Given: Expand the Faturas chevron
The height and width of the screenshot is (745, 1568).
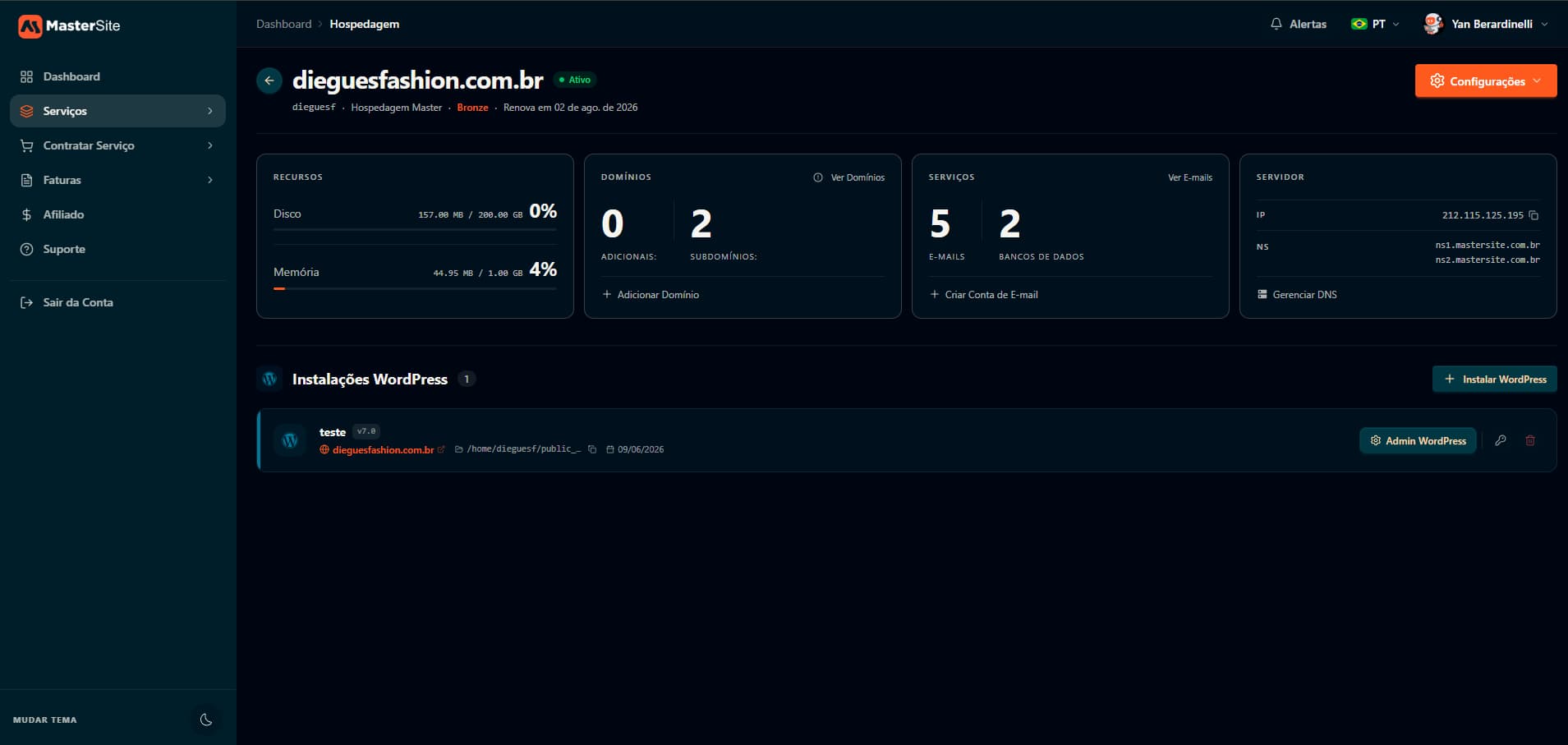Looking at the screenshot, I should pyautogui.click(x=210, y=180).
